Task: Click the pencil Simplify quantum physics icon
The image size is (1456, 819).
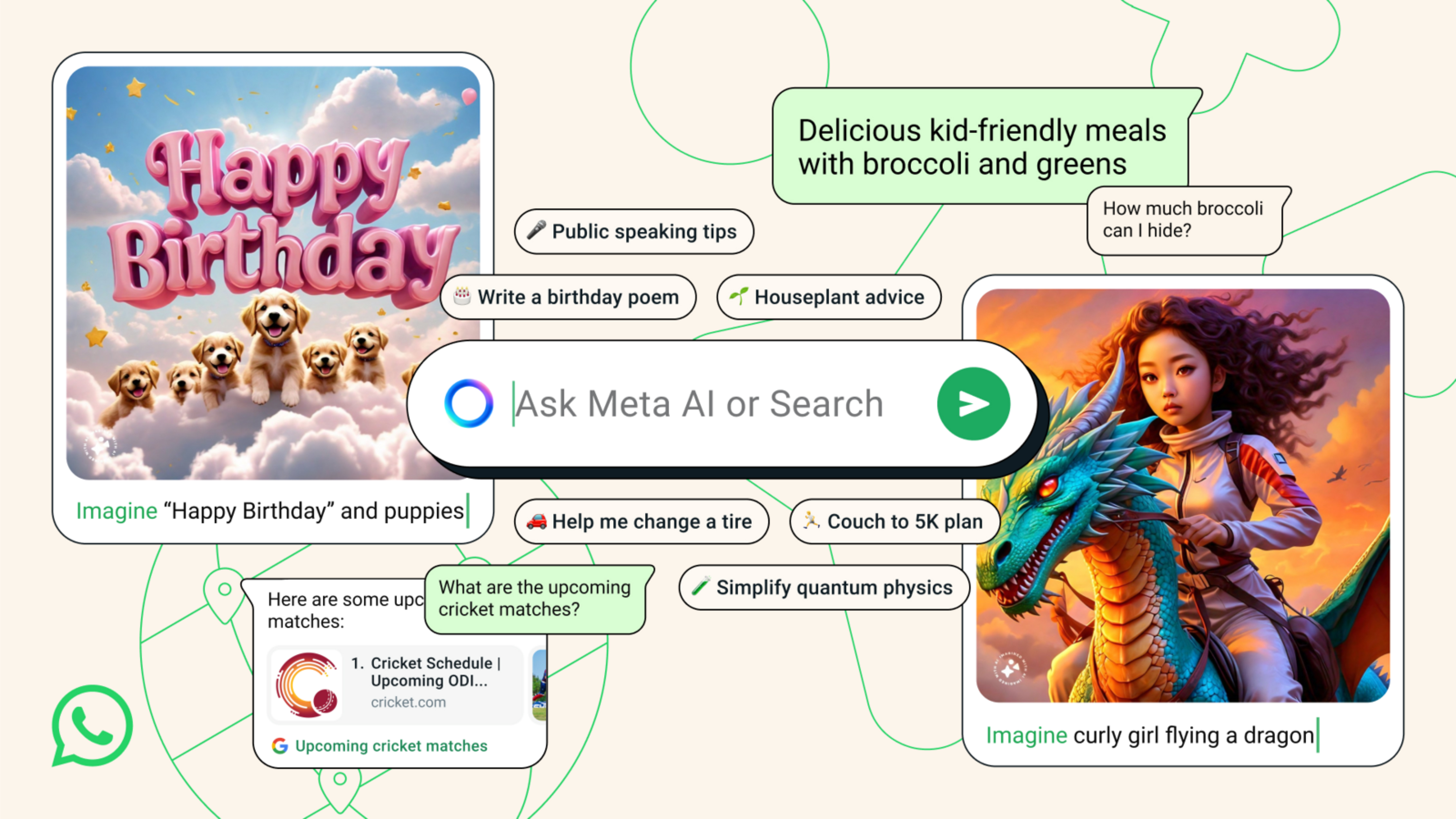Action: [x=700, y=587]
